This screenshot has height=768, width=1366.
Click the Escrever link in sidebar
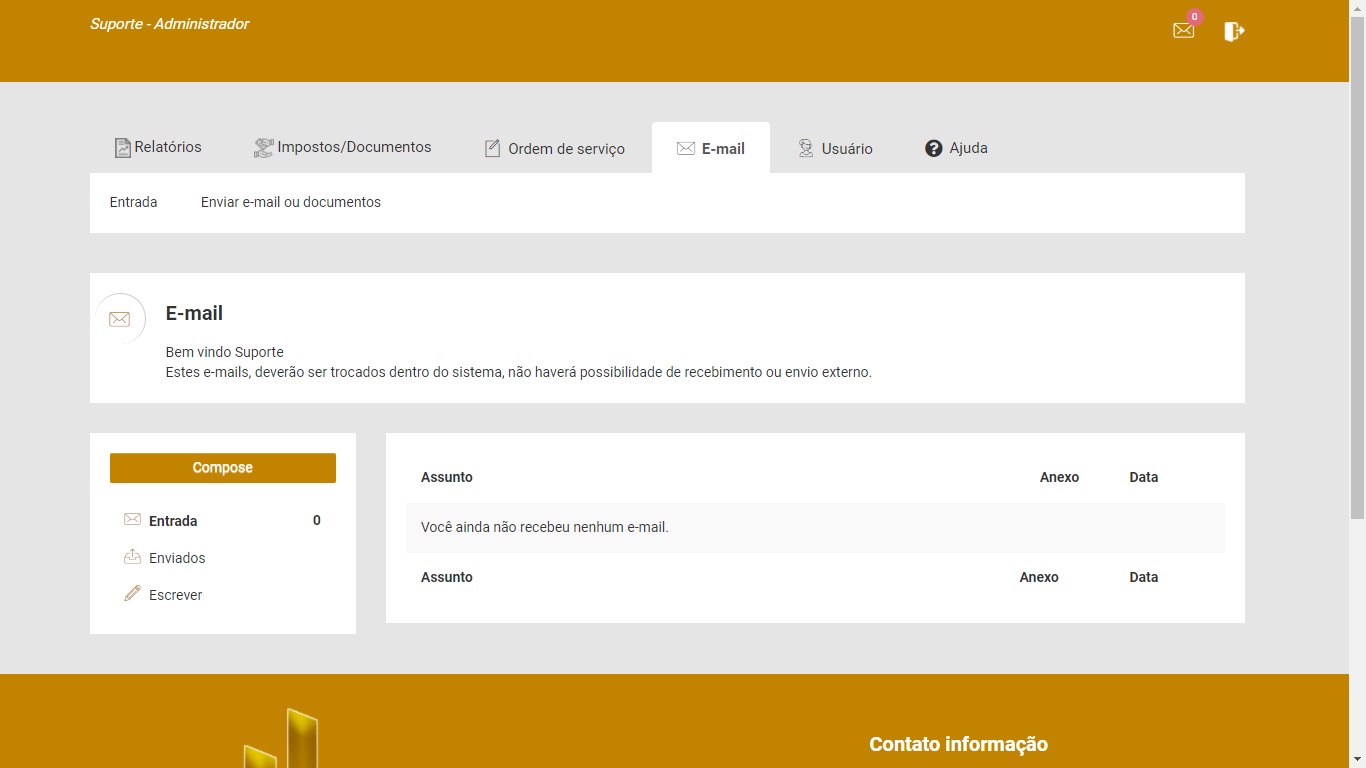click(x=175, y=595)
